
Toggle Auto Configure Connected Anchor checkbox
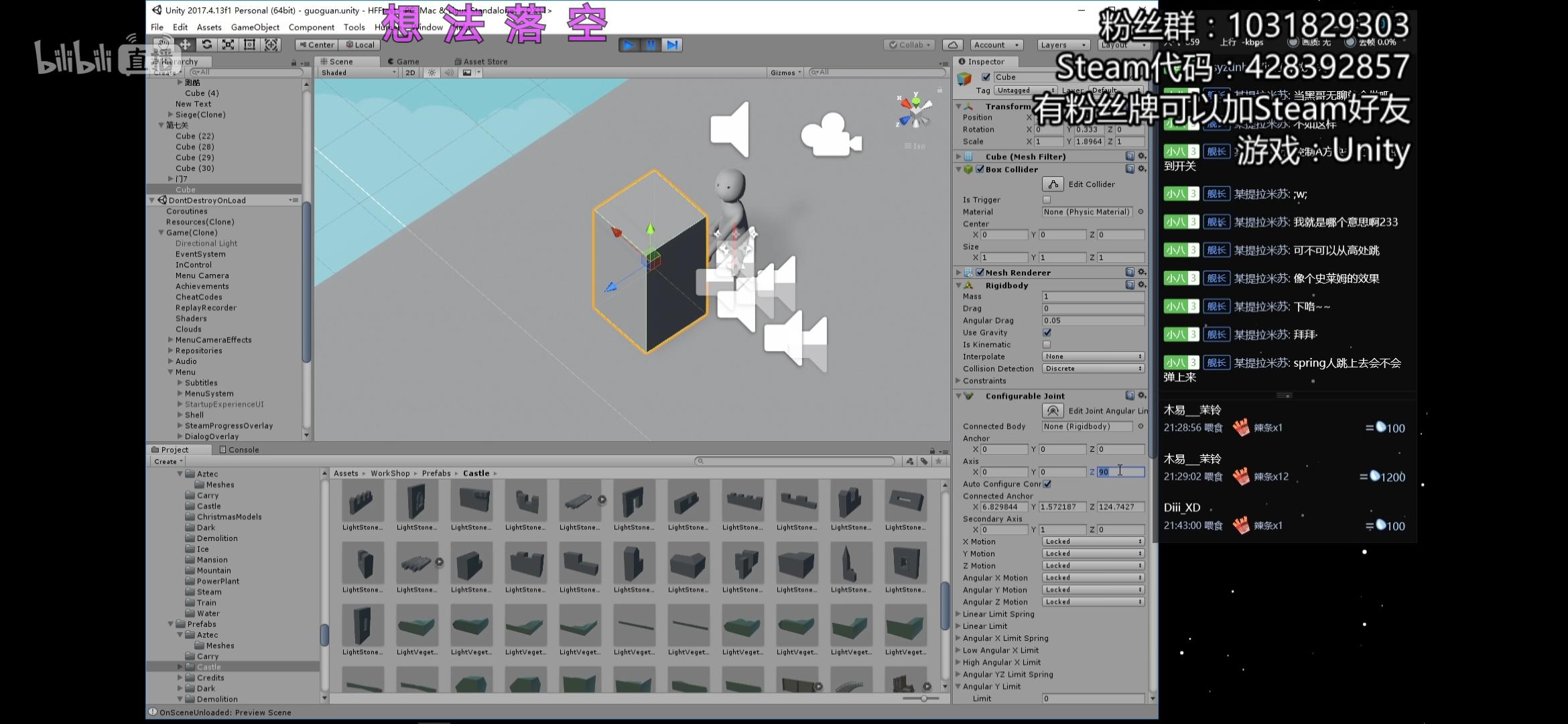point(1047,484)
